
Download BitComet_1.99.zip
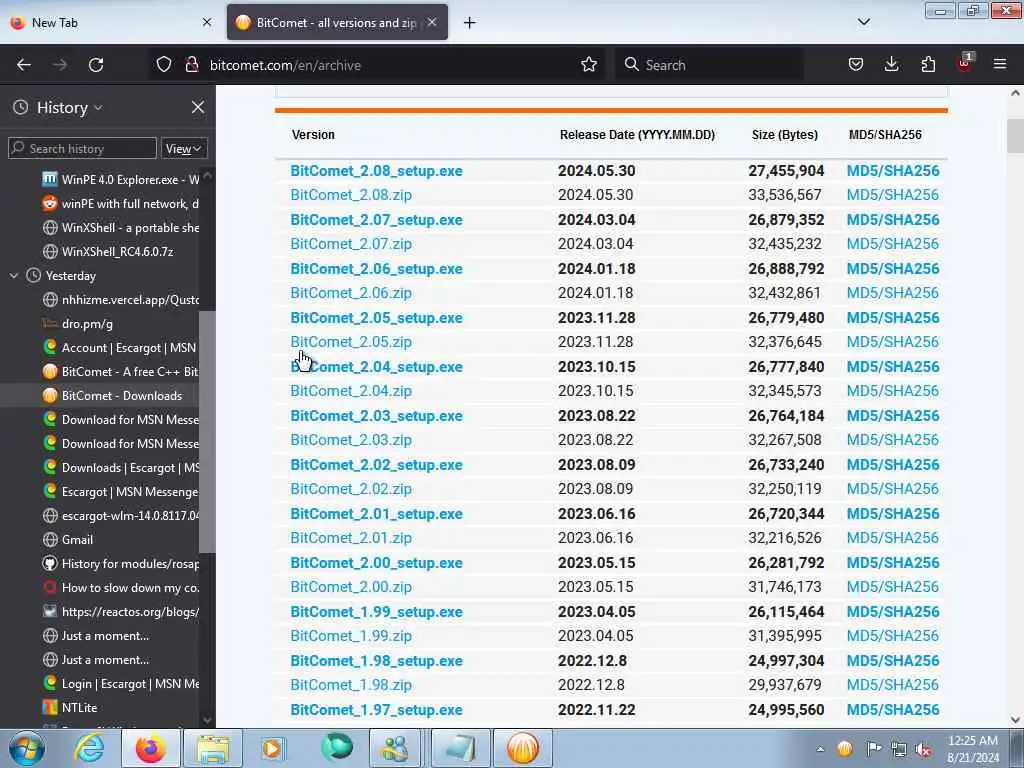click(x=351, y=636)
